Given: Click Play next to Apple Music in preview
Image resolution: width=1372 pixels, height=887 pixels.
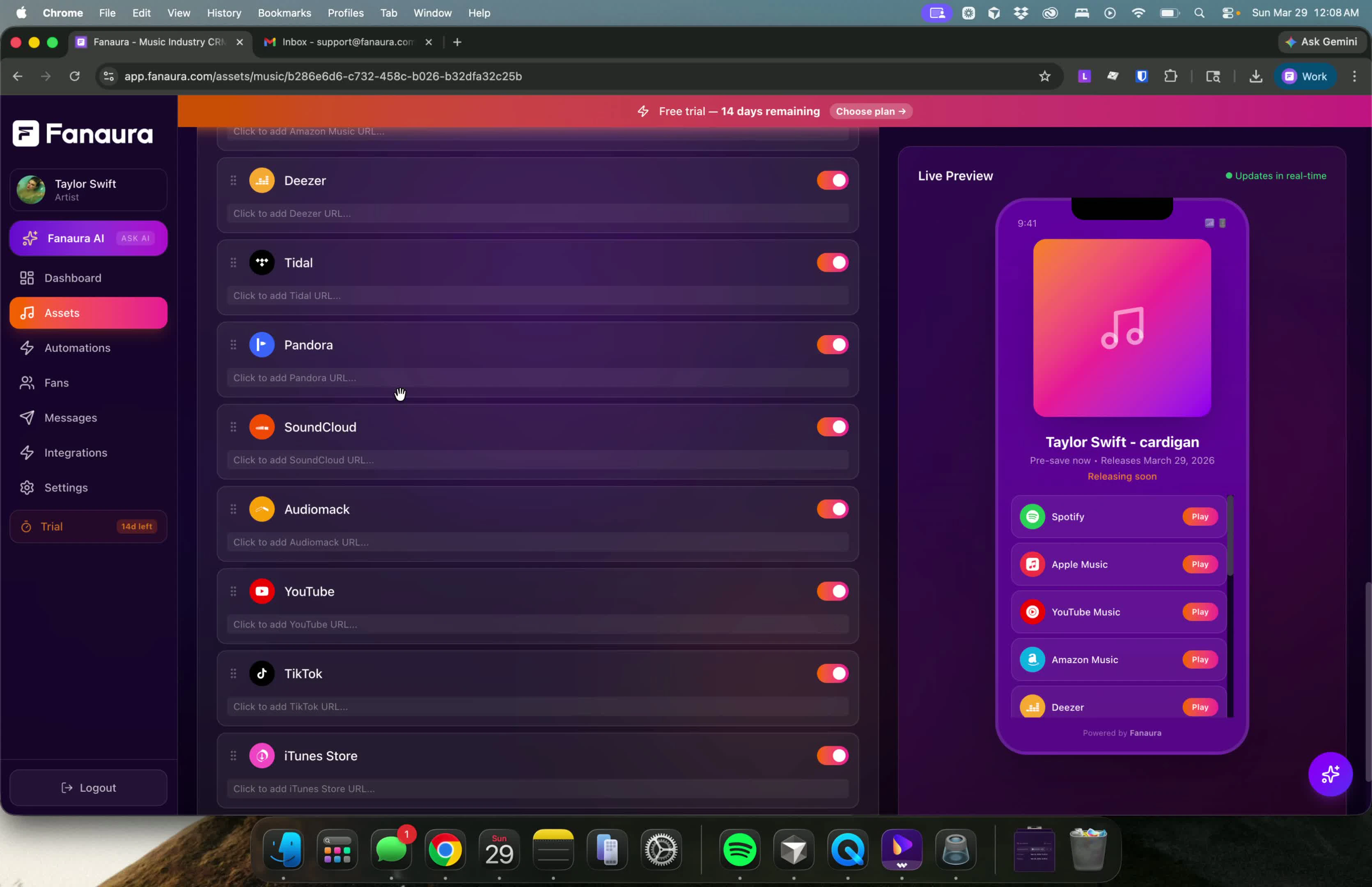Looking at the screenshot, I should 1200,565.
